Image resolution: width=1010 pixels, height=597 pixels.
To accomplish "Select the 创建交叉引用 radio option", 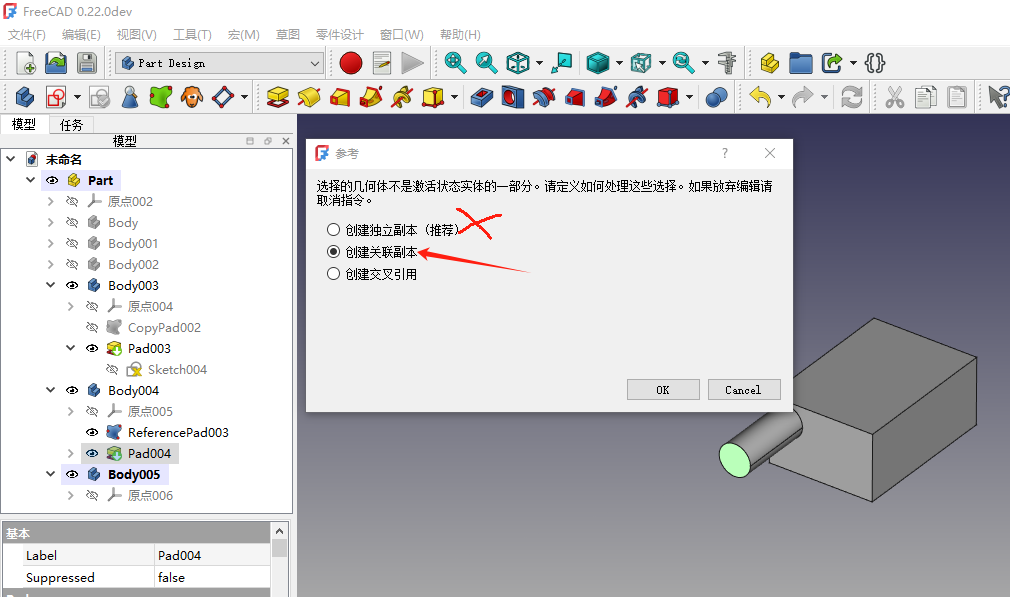I will 334,274.
